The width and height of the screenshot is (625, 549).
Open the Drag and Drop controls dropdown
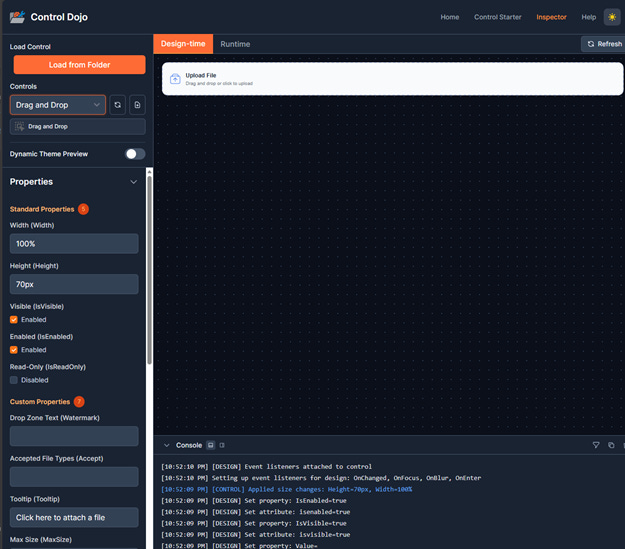pyautogui.click(x=58, y=105)
